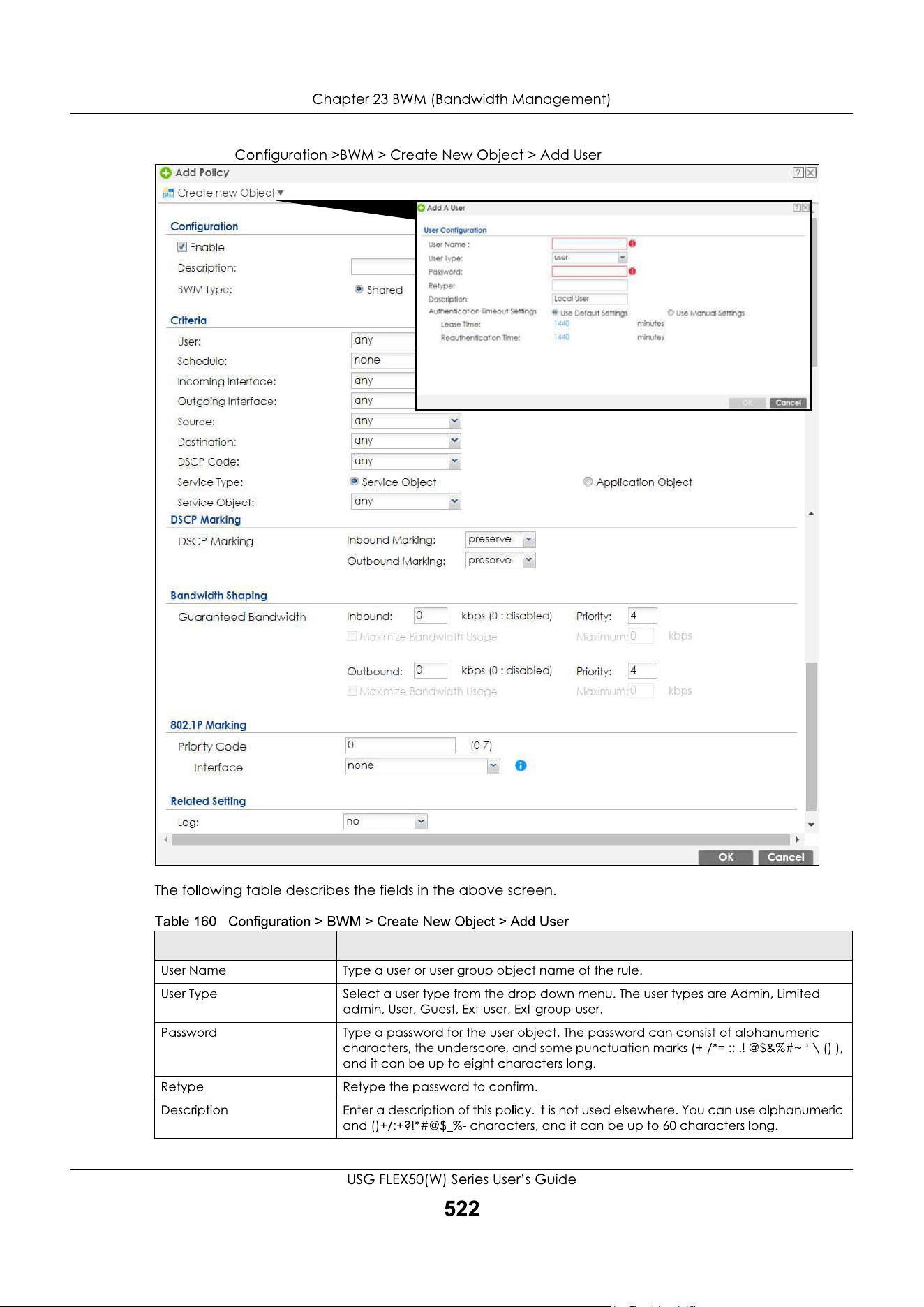Click Cancel in the Add A User dialog
This screenshot has height=1307, width=924.
(x=788, y=403)
